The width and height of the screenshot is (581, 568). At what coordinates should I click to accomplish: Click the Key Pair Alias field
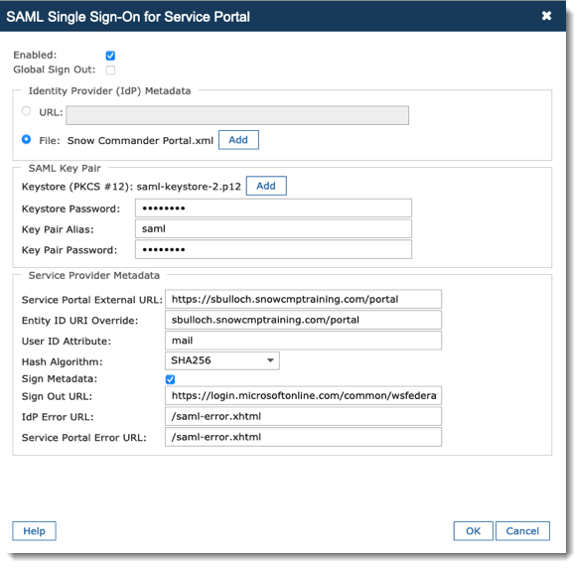coord(273,229)
